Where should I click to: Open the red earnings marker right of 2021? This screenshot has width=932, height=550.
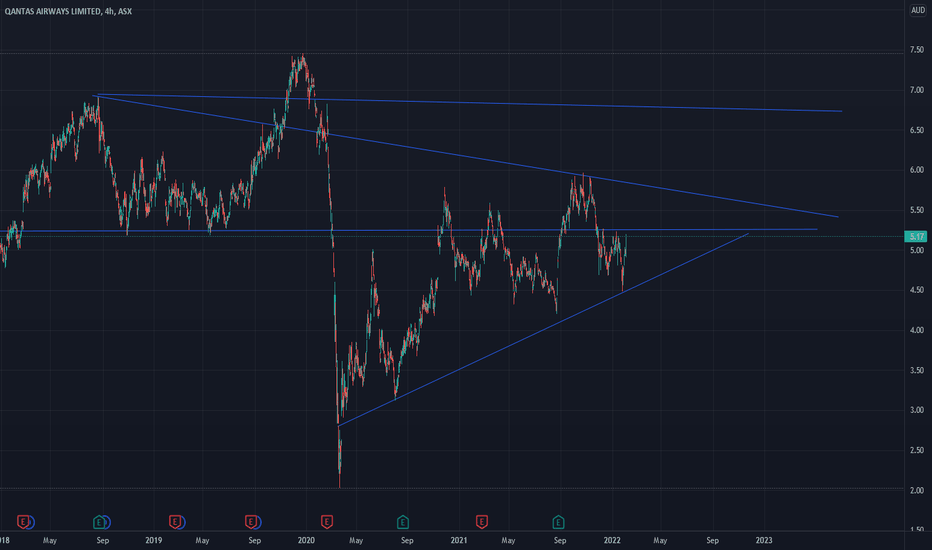pos(481,522)
